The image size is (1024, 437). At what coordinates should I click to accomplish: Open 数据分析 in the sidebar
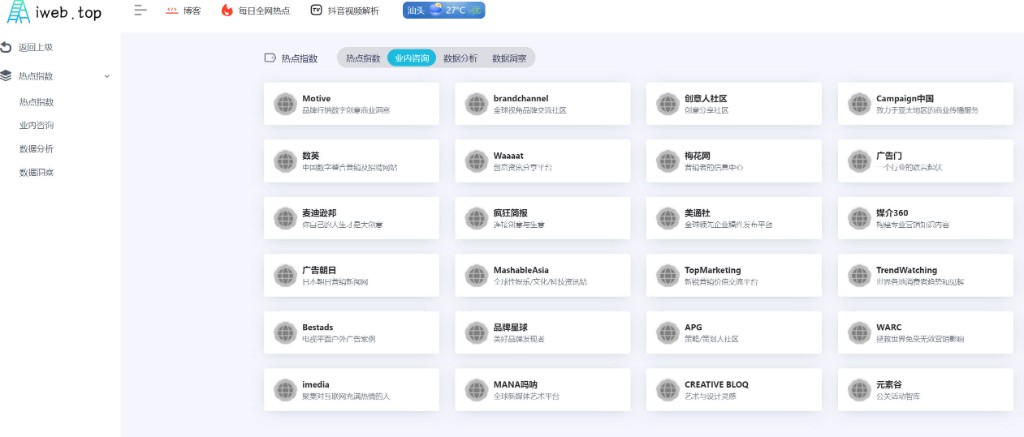coord(37,149)
